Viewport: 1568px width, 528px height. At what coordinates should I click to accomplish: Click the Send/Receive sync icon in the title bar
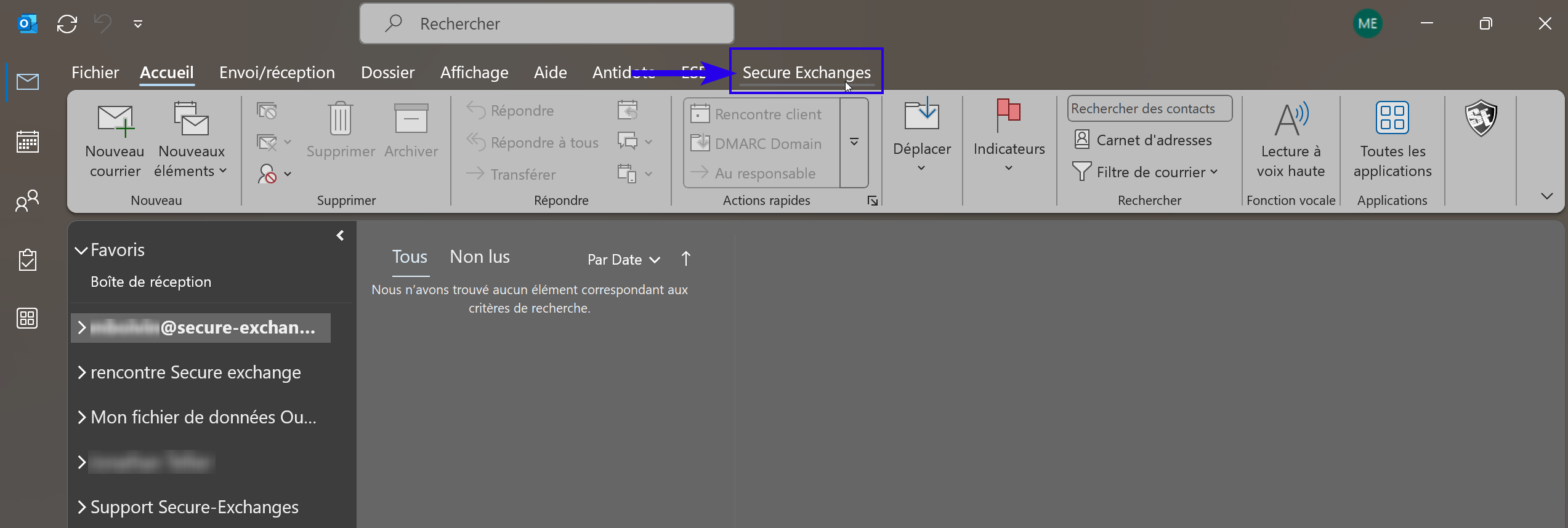pos(67,24)
